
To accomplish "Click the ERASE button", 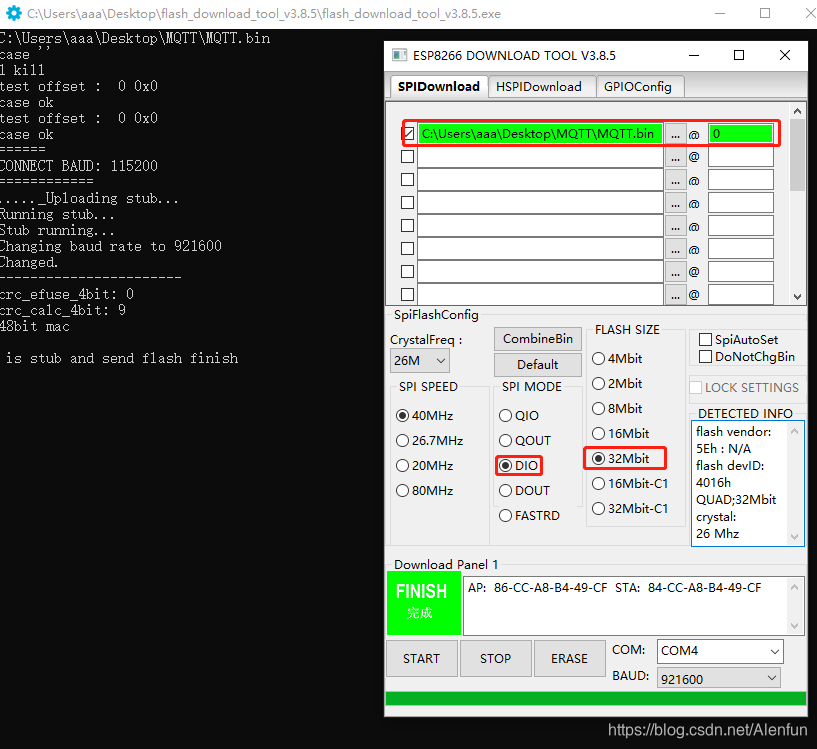I will [570, 658].
